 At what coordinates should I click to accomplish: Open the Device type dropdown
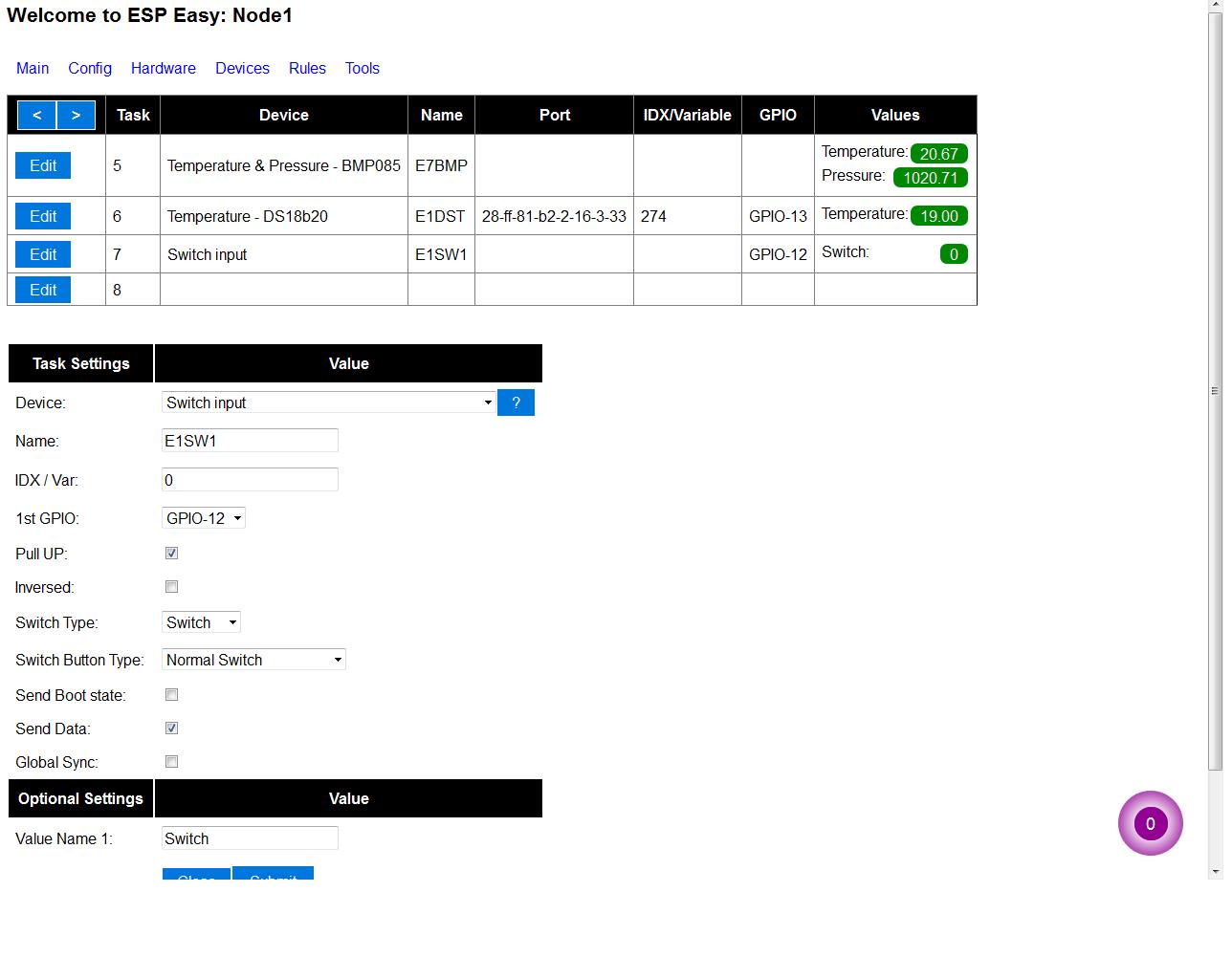tap(328, 402)
